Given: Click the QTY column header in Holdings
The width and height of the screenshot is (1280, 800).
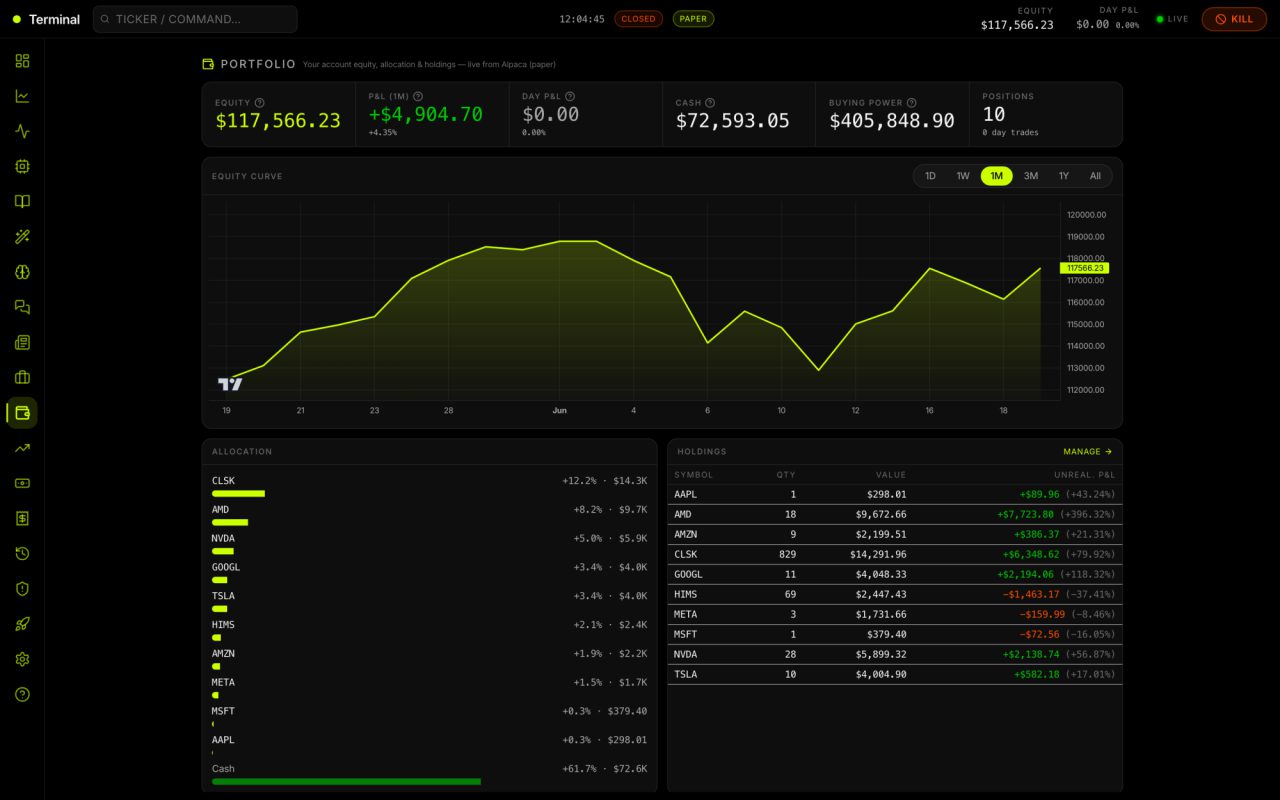Looking at the screenshot, I should (x=787, y=475).
